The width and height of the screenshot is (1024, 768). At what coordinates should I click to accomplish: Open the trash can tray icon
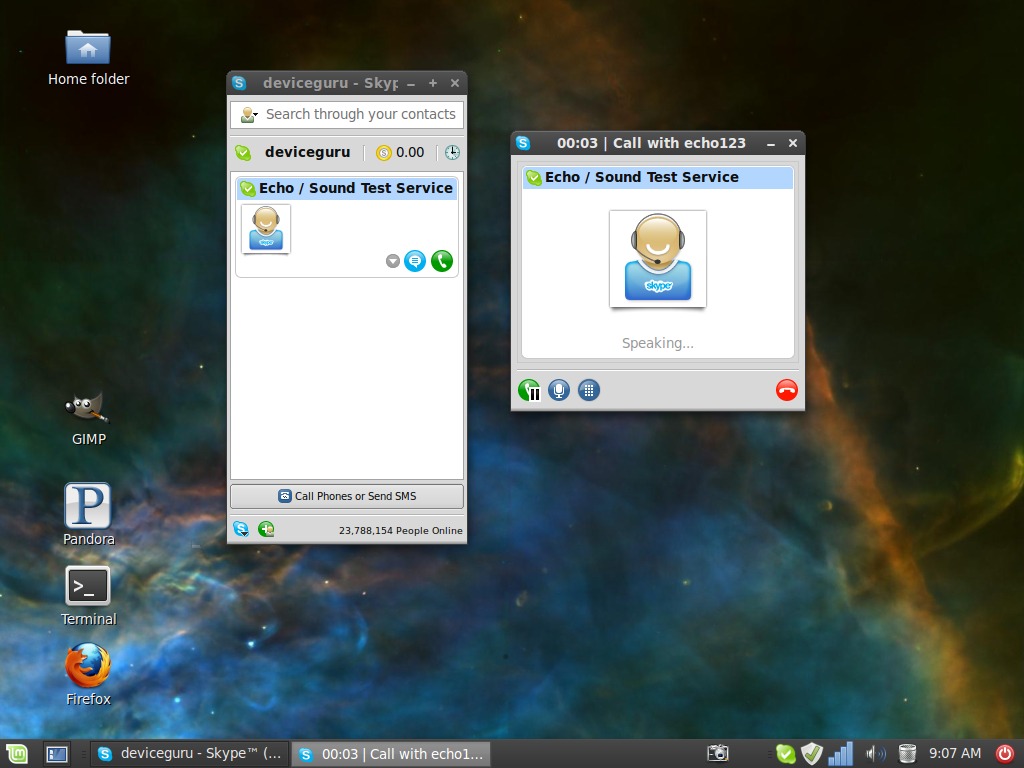coord(907,754)
